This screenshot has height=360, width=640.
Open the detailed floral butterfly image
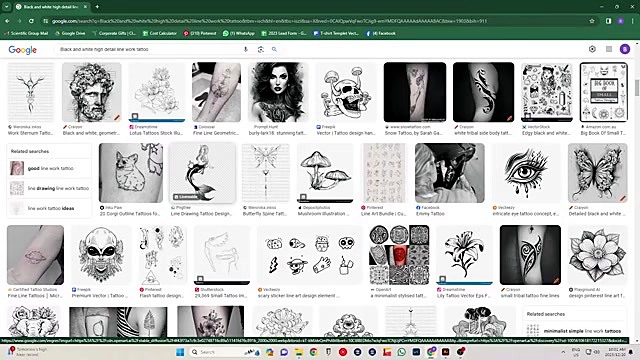[598, 173]
